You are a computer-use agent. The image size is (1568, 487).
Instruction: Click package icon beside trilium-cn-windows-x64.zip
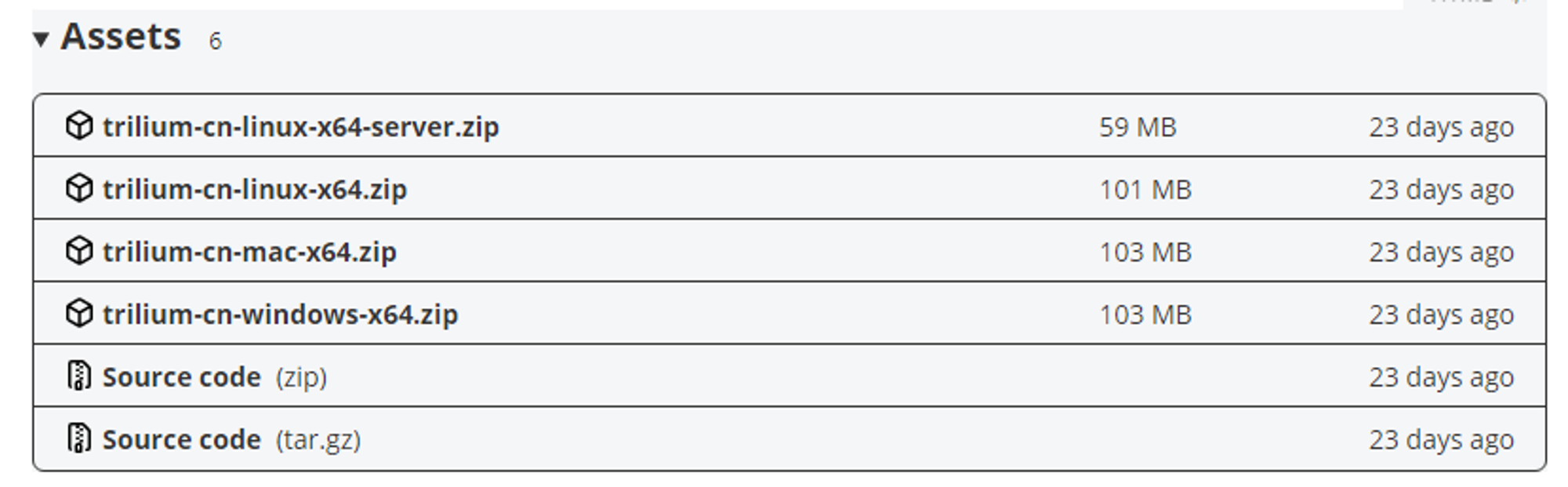pyautogui.click(x=79, y=314)
